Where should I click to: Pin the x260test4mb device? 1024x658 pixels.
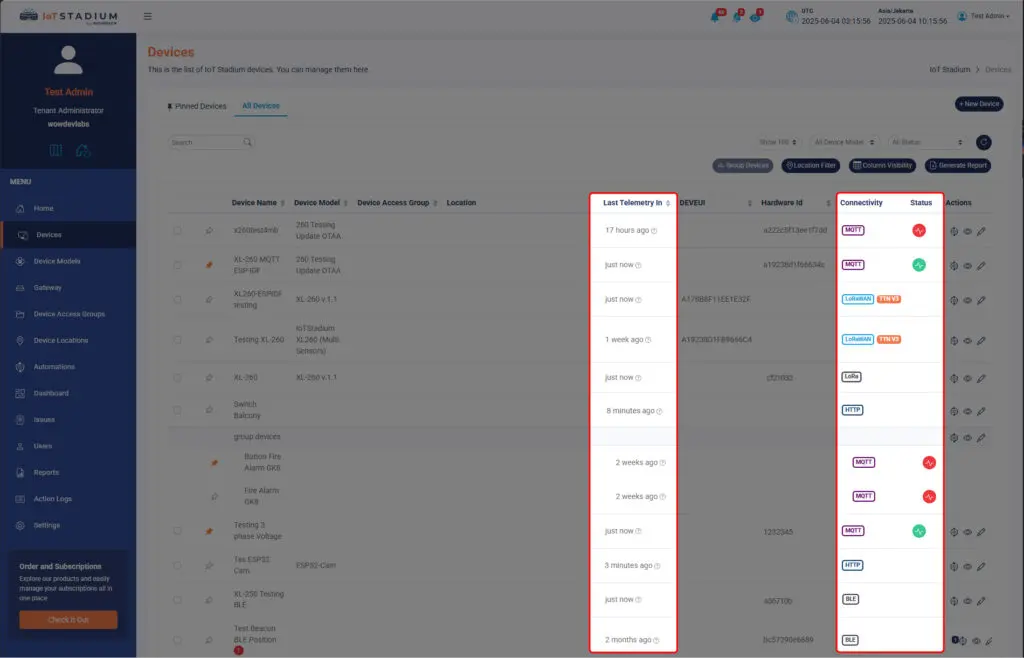click(x=209, y=230)
